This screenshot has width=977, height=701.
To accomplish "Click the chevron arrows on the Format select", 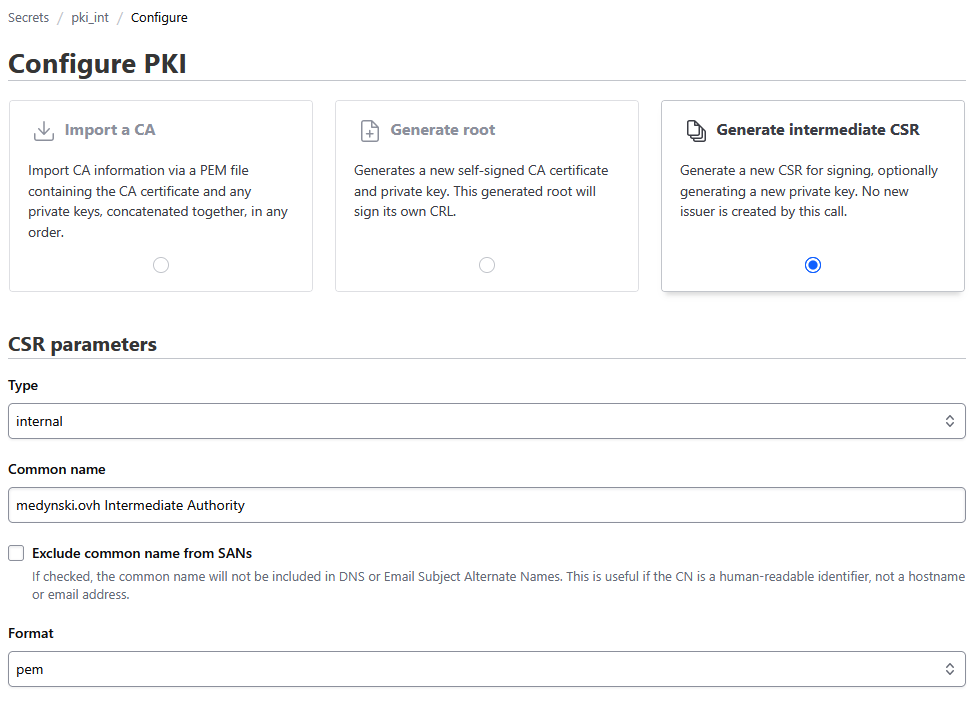I will (950, 669).
